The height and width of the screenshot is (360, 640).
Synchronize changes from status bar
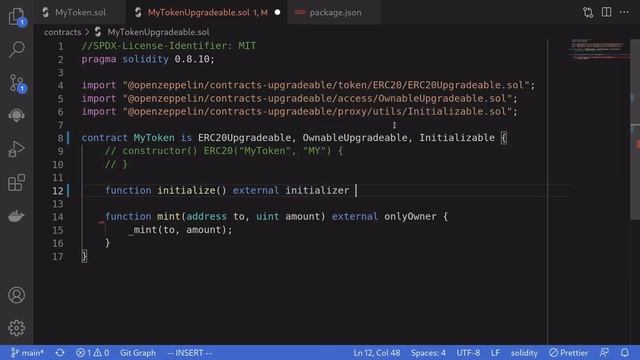coord(60,353)
